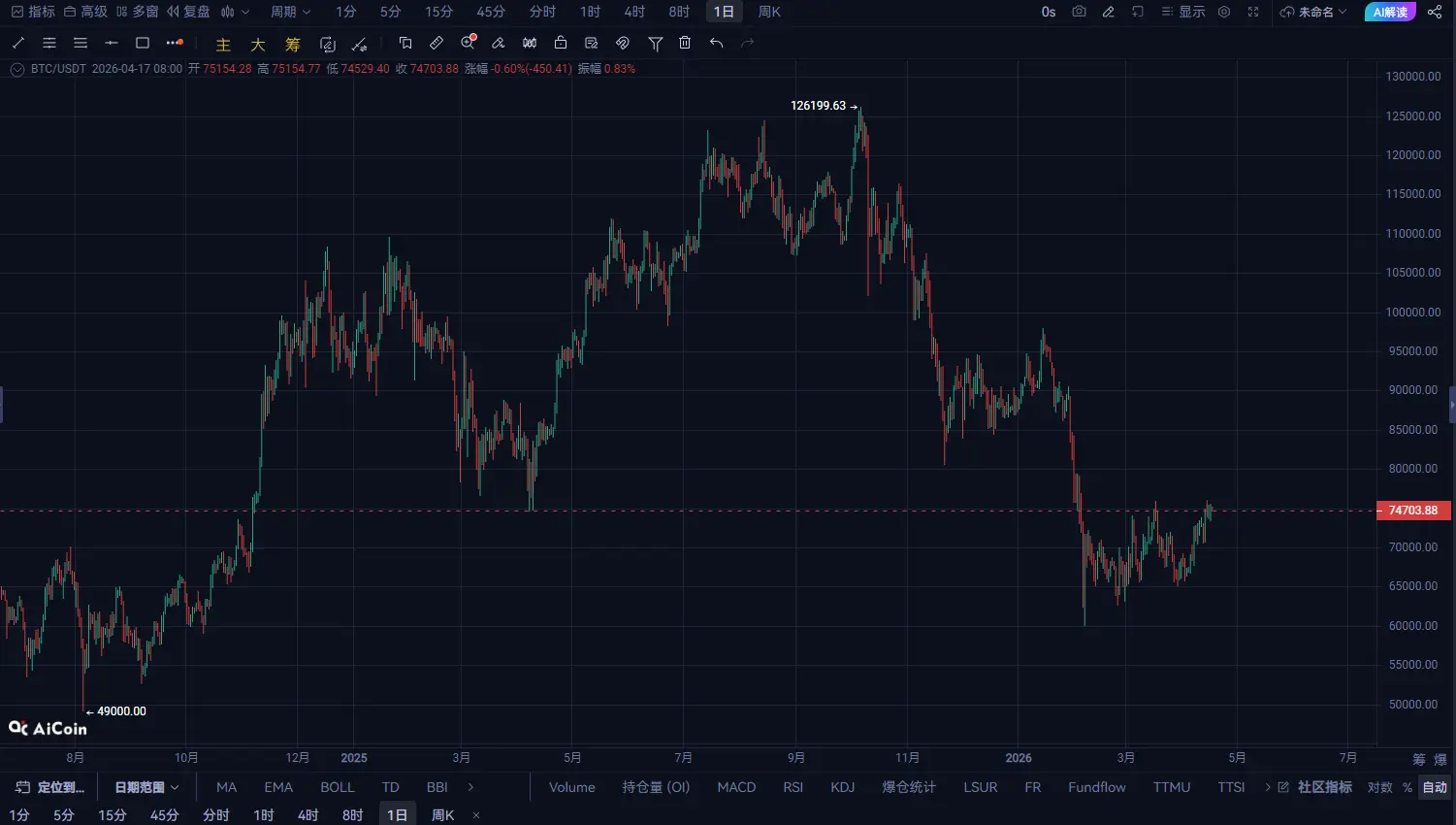The image size is (1456, 825).
Task: Toggle the Volume sub-indicator
Action: [572, 787]
